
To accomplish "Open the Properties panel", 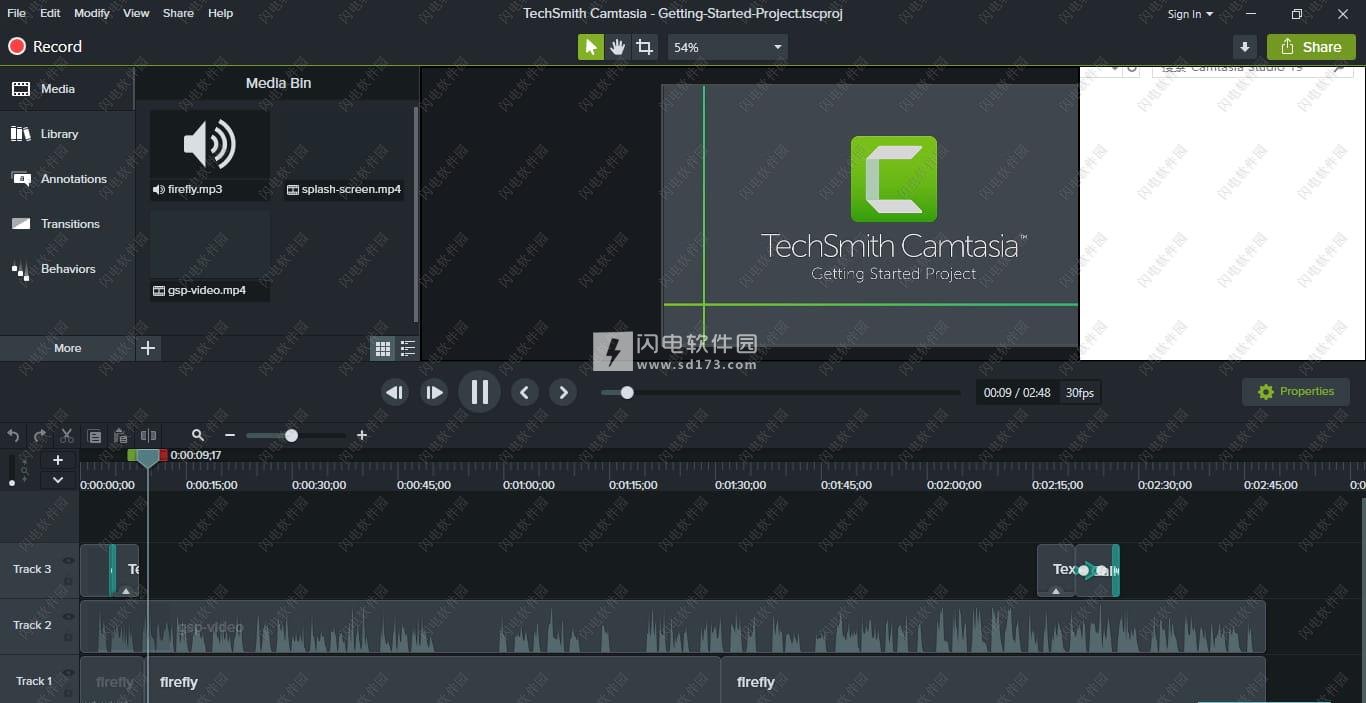I will coord(1296,392).
